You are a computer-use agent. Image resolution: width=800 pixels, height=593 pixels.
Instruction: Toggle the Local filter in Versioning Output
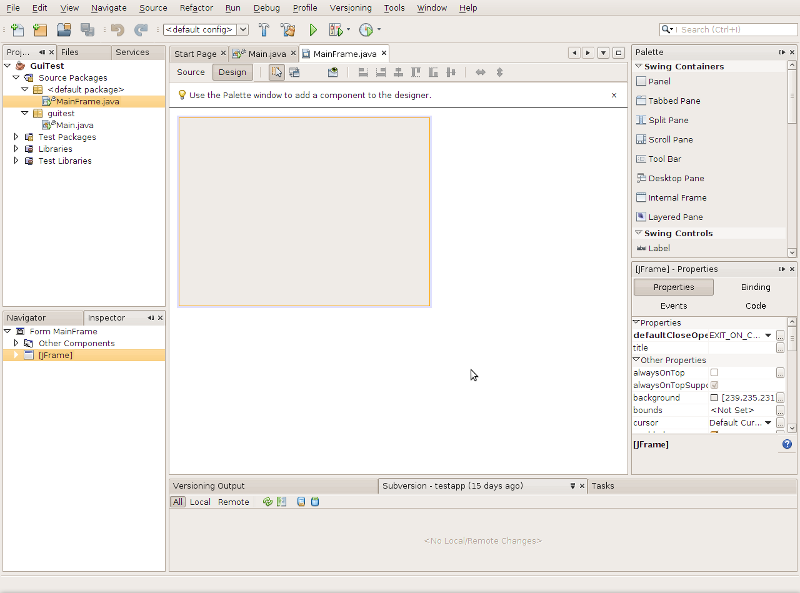(x=200, y=502)
